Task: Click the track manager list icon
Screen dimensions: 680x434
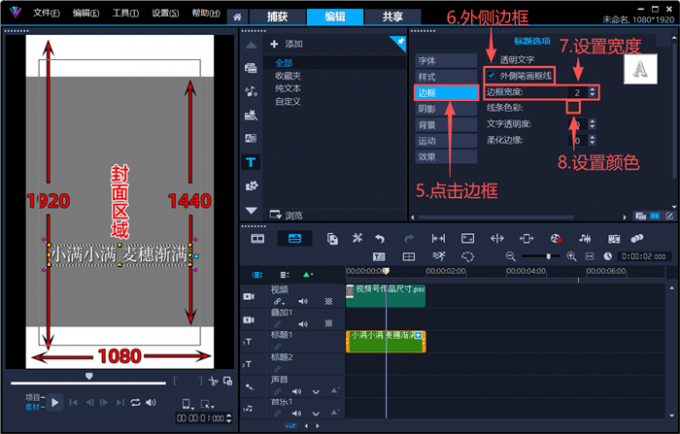Action: coord(284,275)
